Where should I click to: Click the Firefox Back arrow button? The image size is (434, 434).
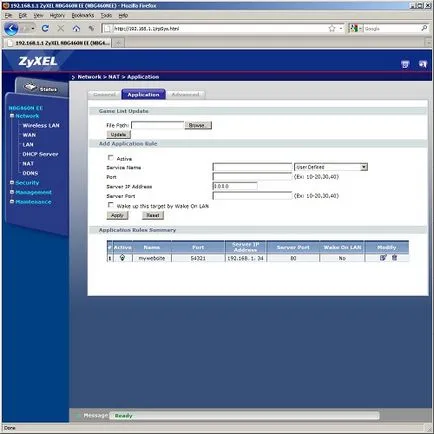(x=11, y=29)
